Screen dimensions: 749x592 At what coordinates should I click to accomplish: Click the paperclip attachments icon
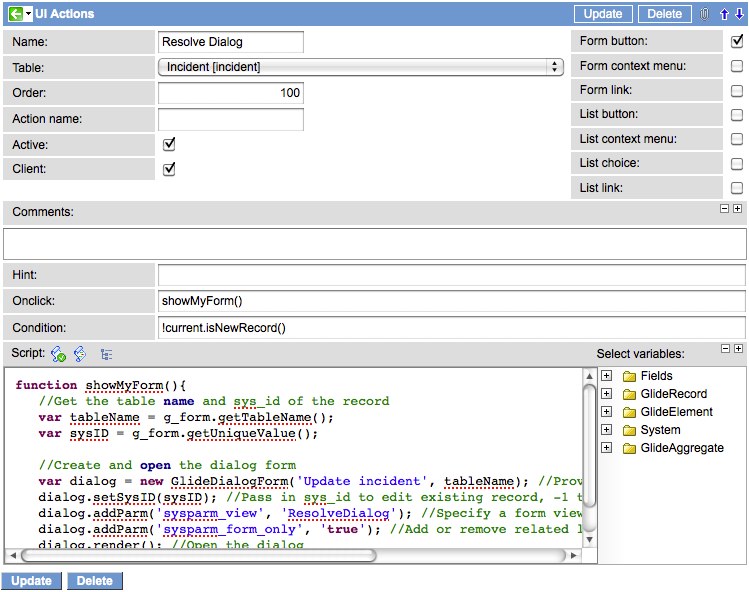(704, 14)
